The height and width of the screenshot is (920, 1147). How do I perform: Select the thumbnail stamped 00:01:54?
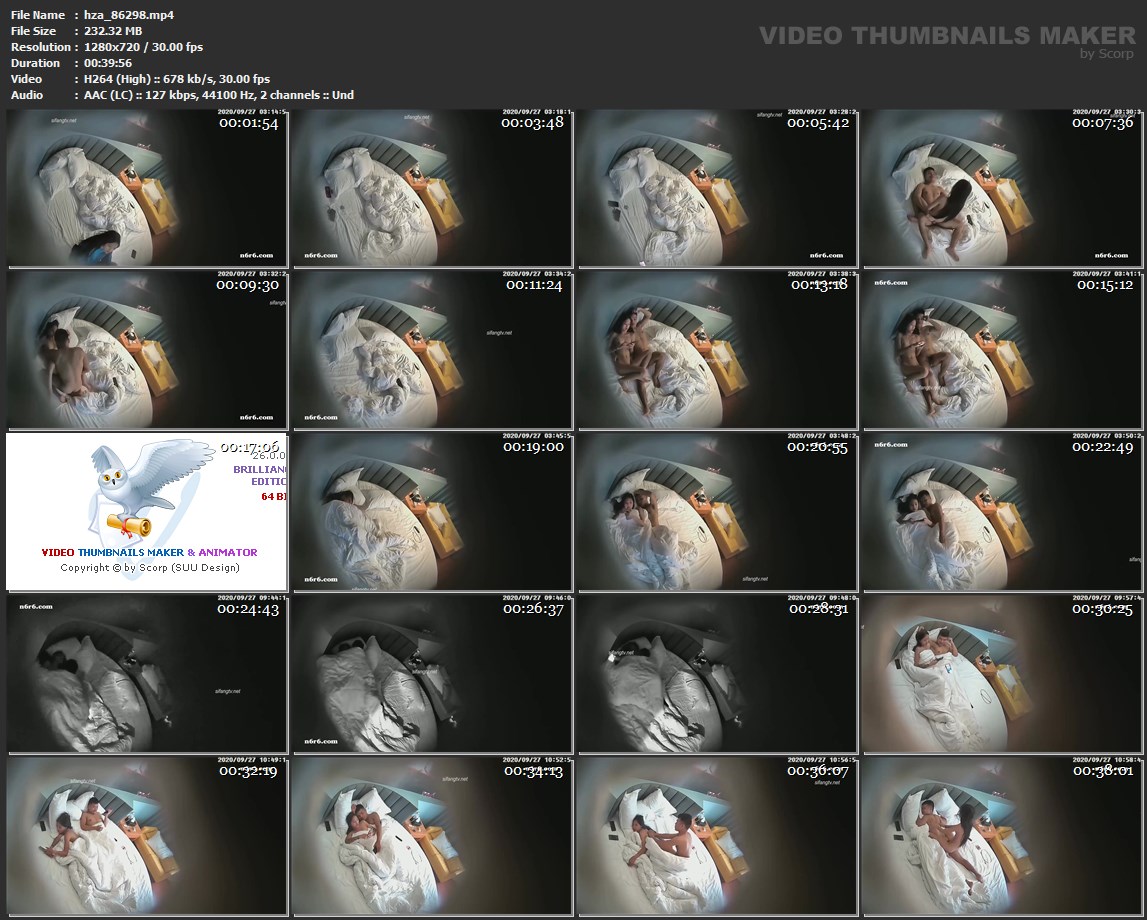(147, 188)
